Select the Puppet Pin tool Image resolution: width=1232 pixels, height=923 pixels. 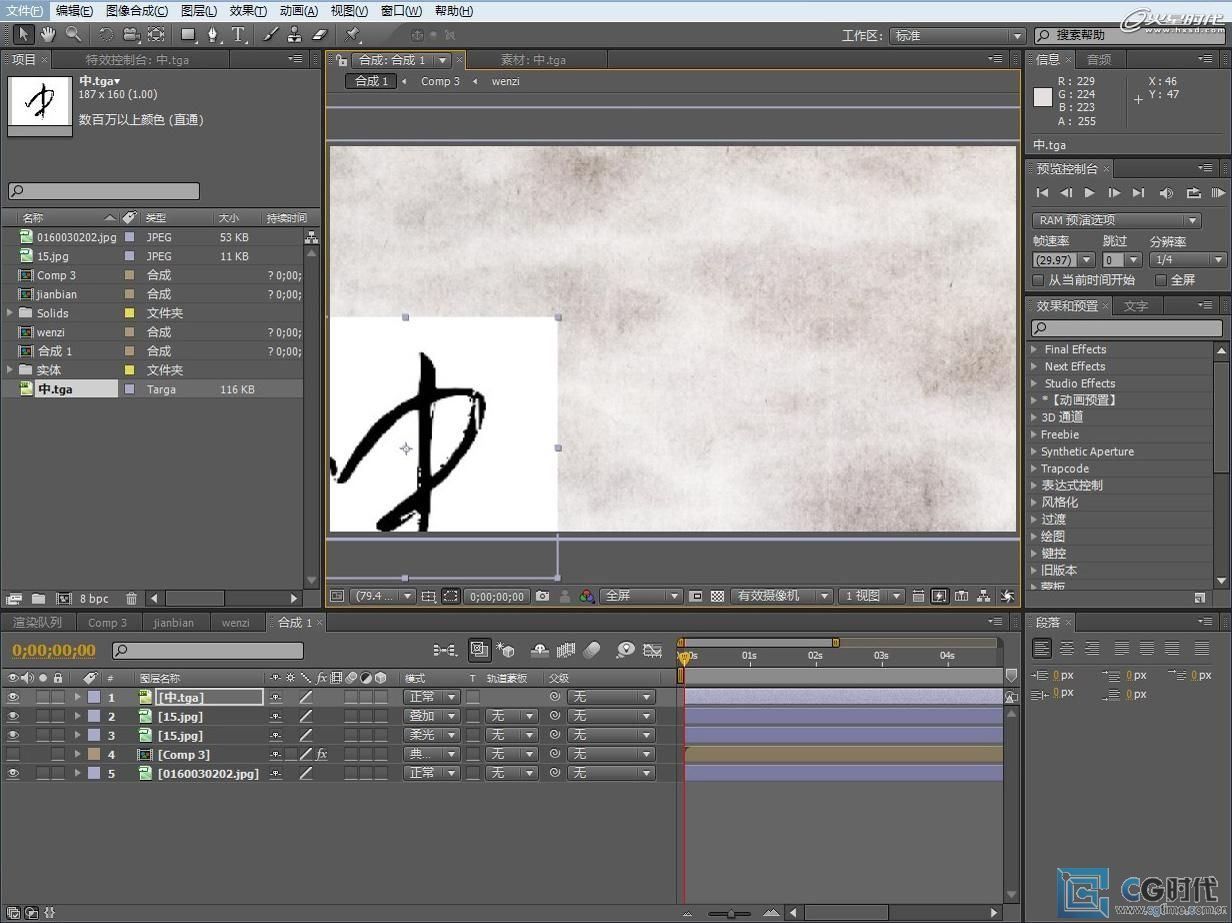(x=352, y=34)
